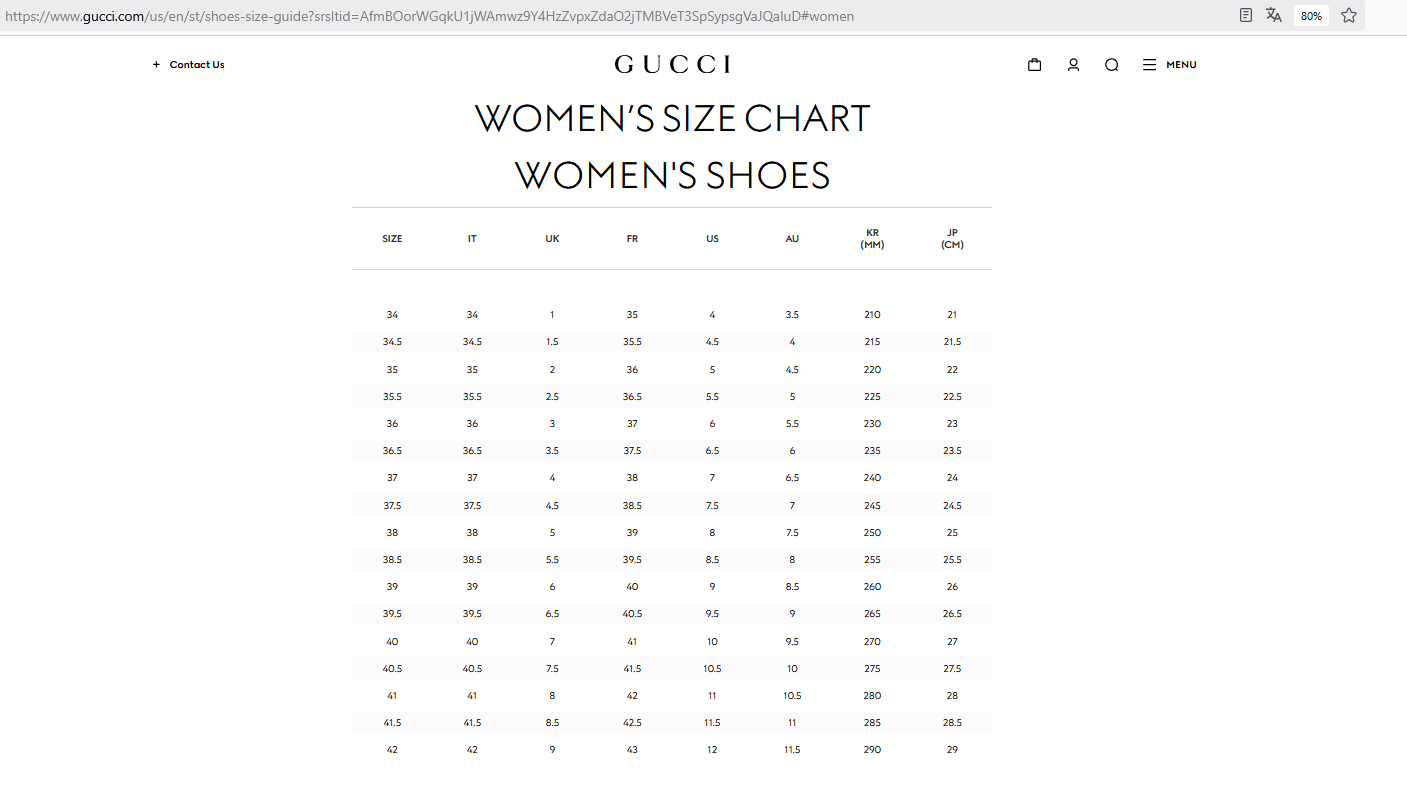
Task: Select the KR value 210
Action: click(872, 315)
